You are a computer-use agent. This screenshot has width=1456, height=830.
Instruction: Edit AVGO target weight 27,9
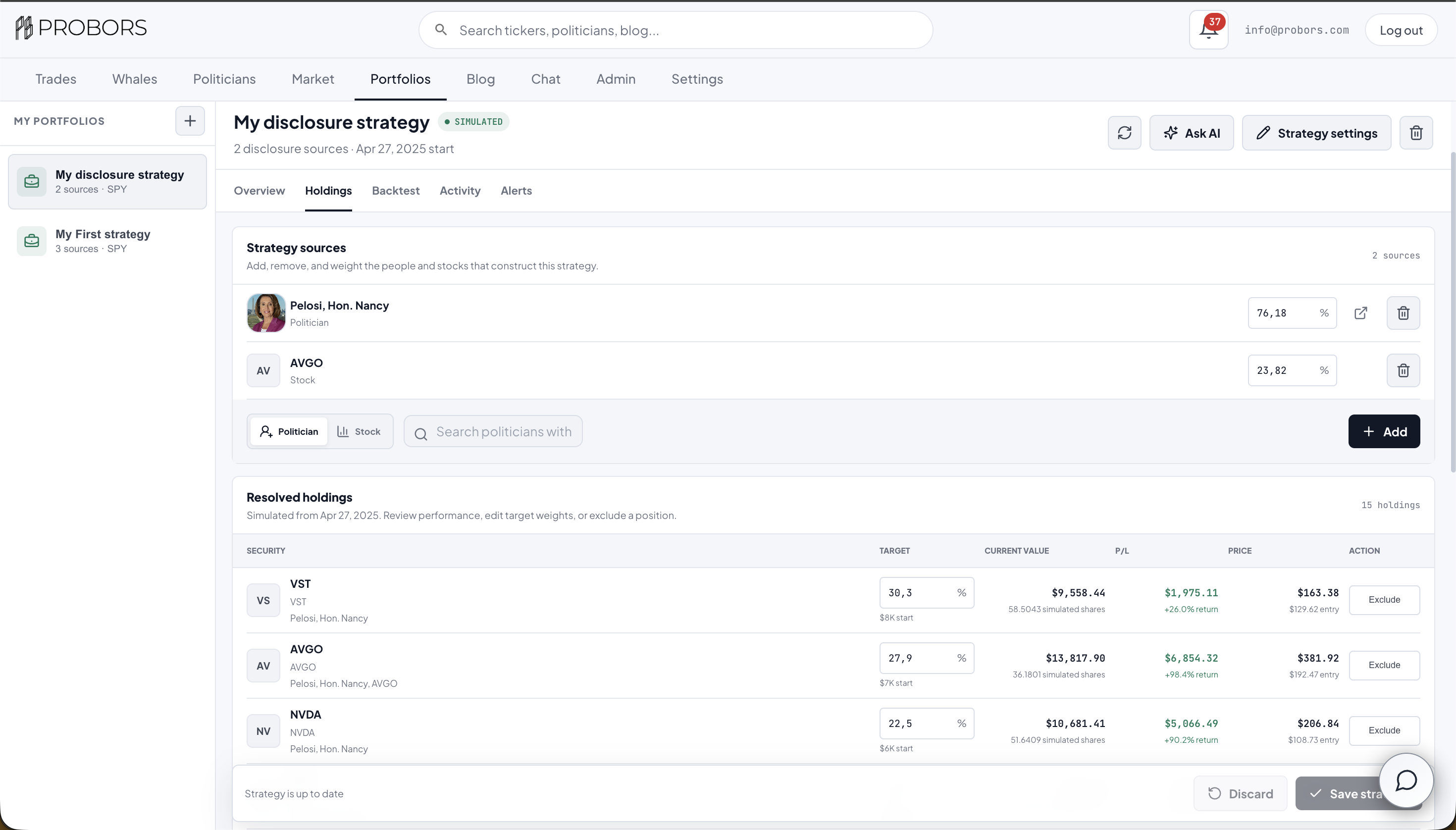(927, 659)
